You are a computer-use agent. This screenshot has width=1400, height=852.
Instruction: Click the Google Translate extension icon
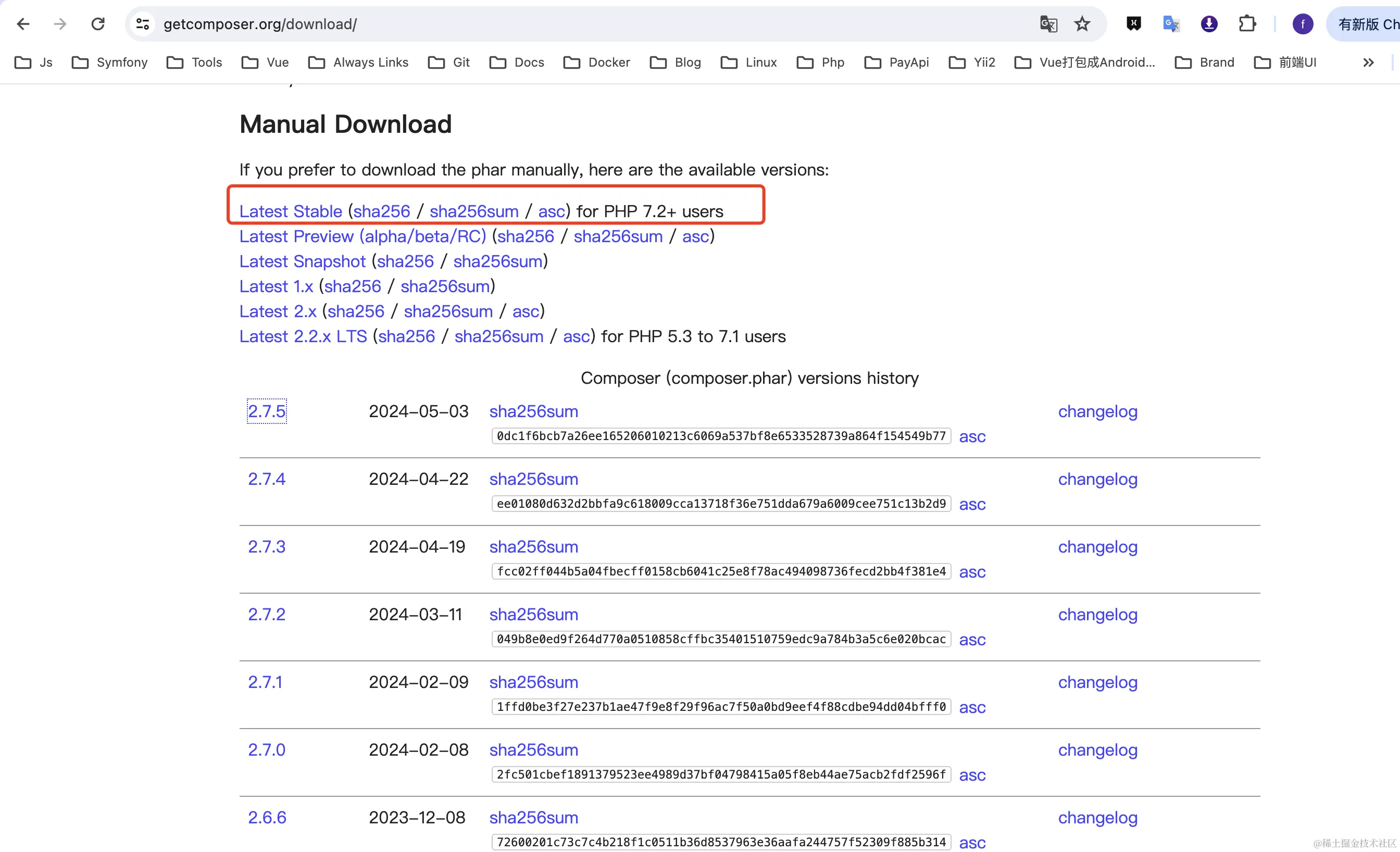tap(1171, 24)
